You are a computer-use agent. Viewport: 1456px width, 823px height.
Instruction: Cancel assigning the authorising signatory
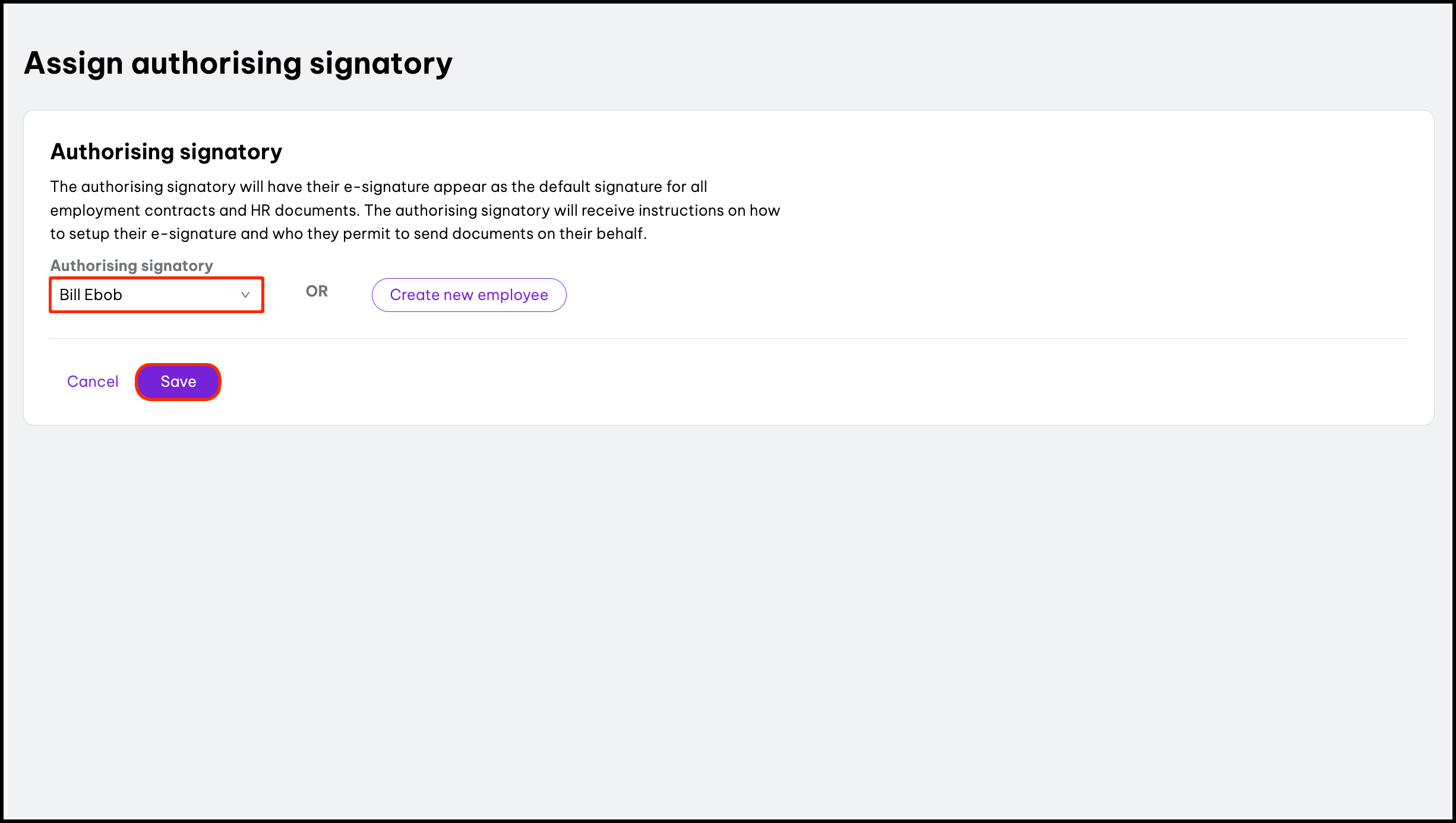[x=93, y=381]
